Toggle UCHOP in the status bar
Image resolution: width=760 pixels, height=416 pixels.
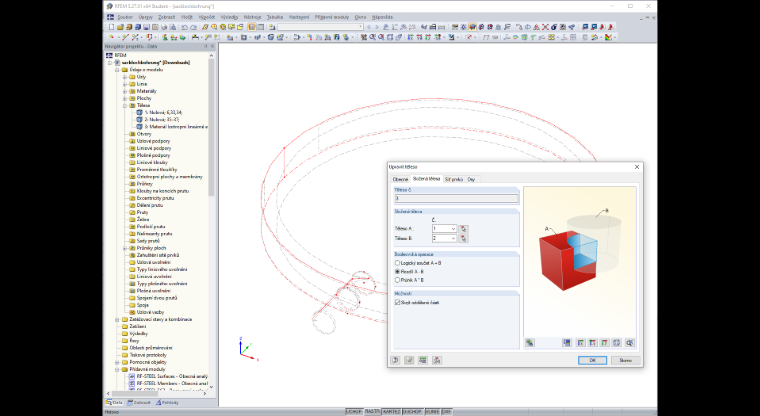[x=353, y=412]
